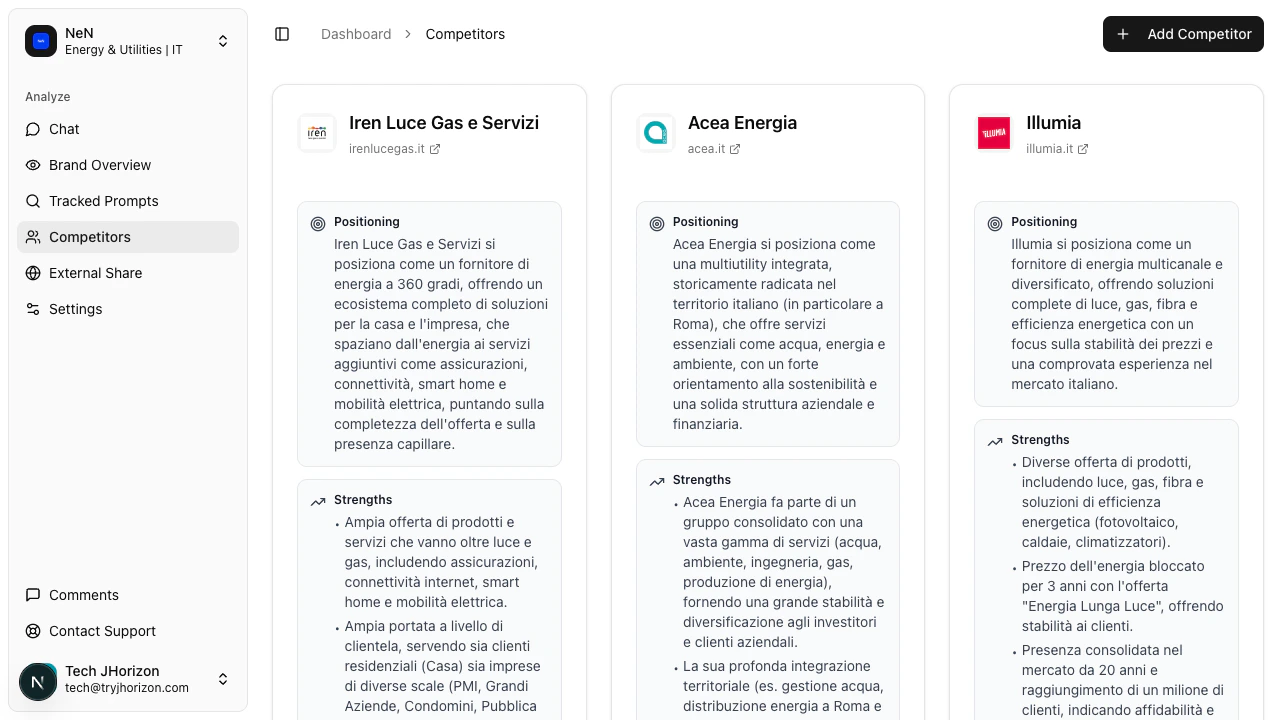The height and width of the screenshot is (720, 1280).
Task: Expand the NeN workspace switcher
Action: click(x=223, y=41)
